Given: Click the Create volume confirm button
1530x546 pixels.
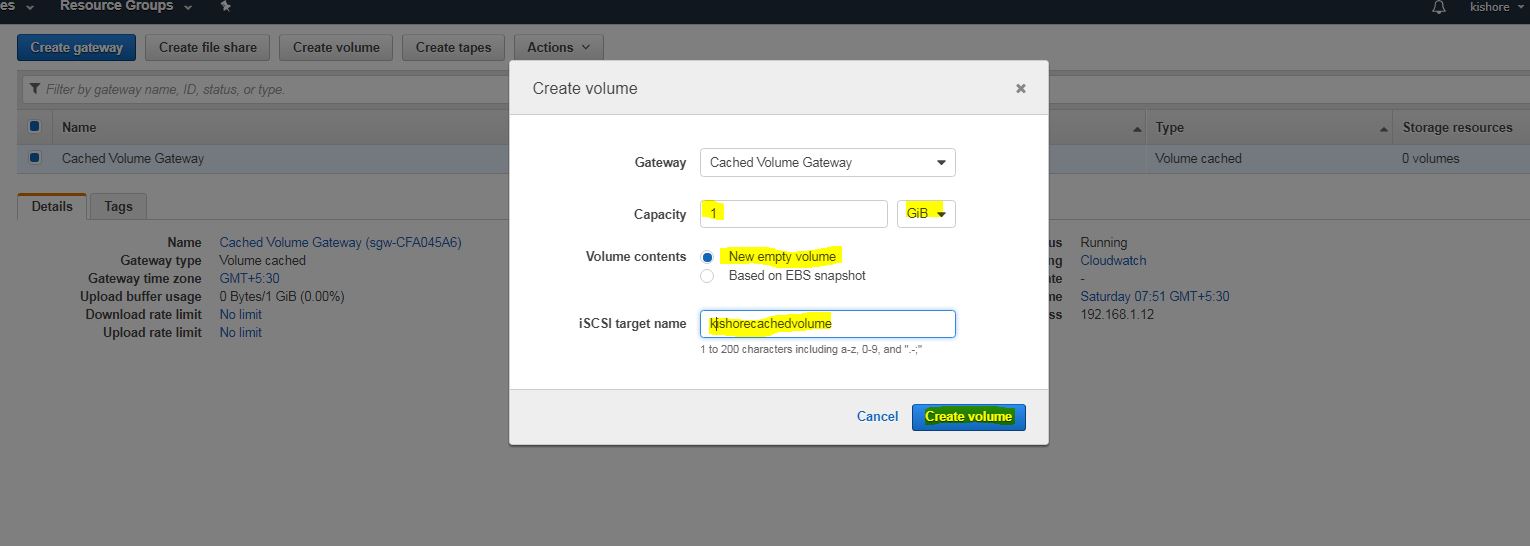Looking at the screenshot, I should click(x=968, y=417).
